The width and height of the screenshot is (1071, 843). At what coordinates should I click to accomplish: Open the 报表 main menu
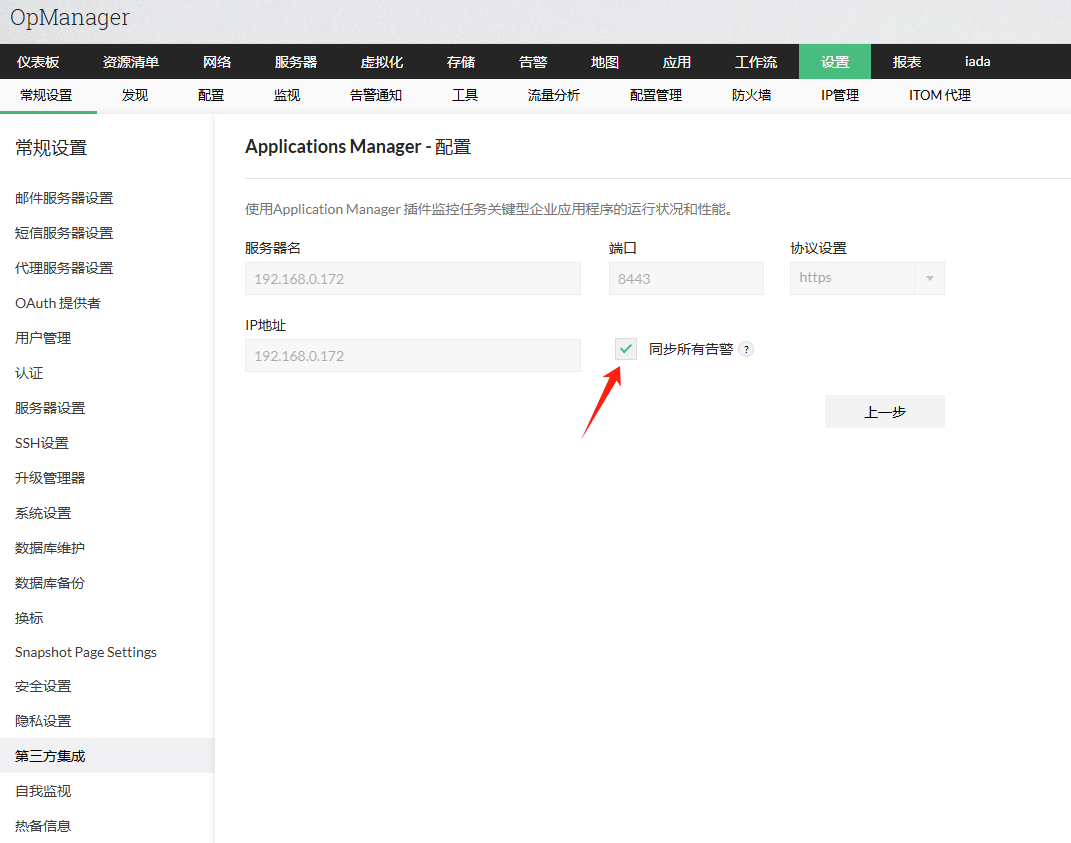coord(907,61)
